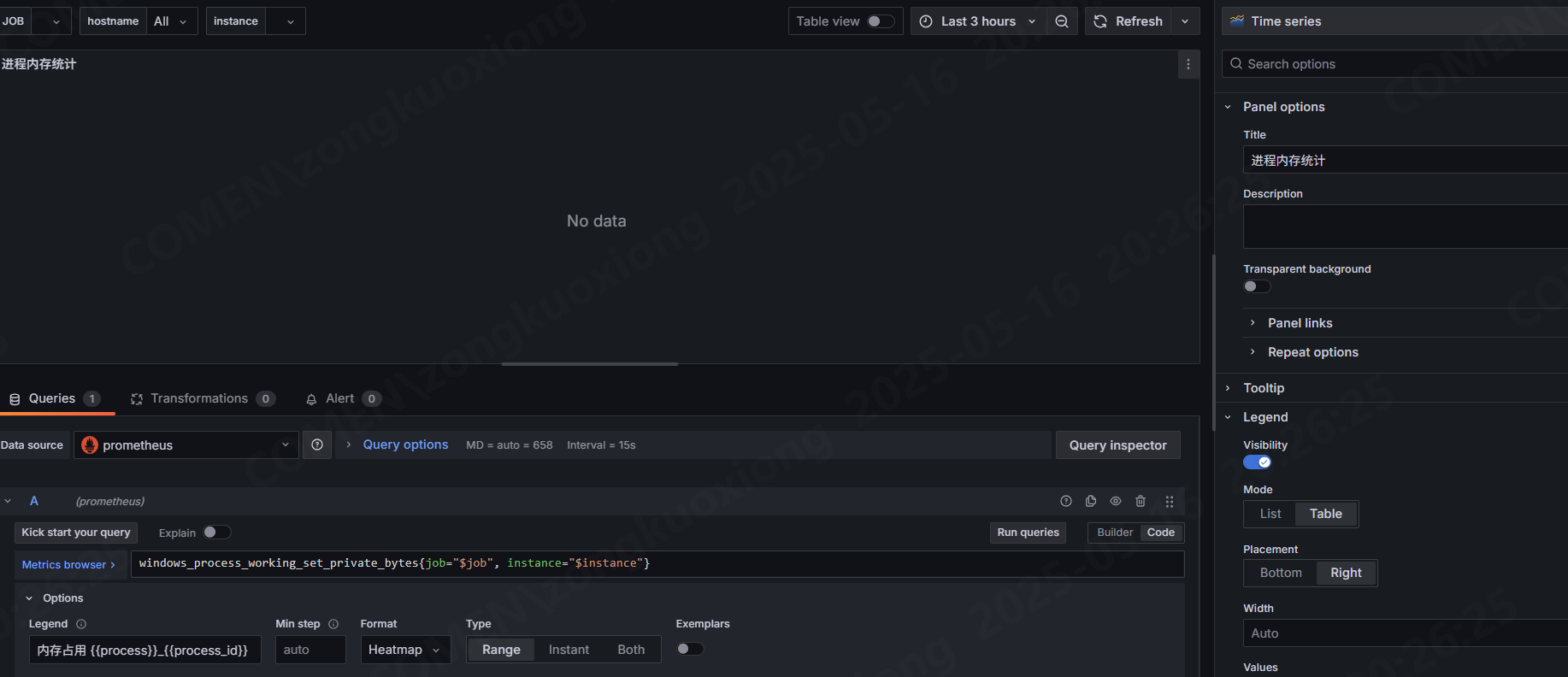Delete query A using the trash icon
The width and height of the screenshot is (1568, 677).
point(1141,502)
